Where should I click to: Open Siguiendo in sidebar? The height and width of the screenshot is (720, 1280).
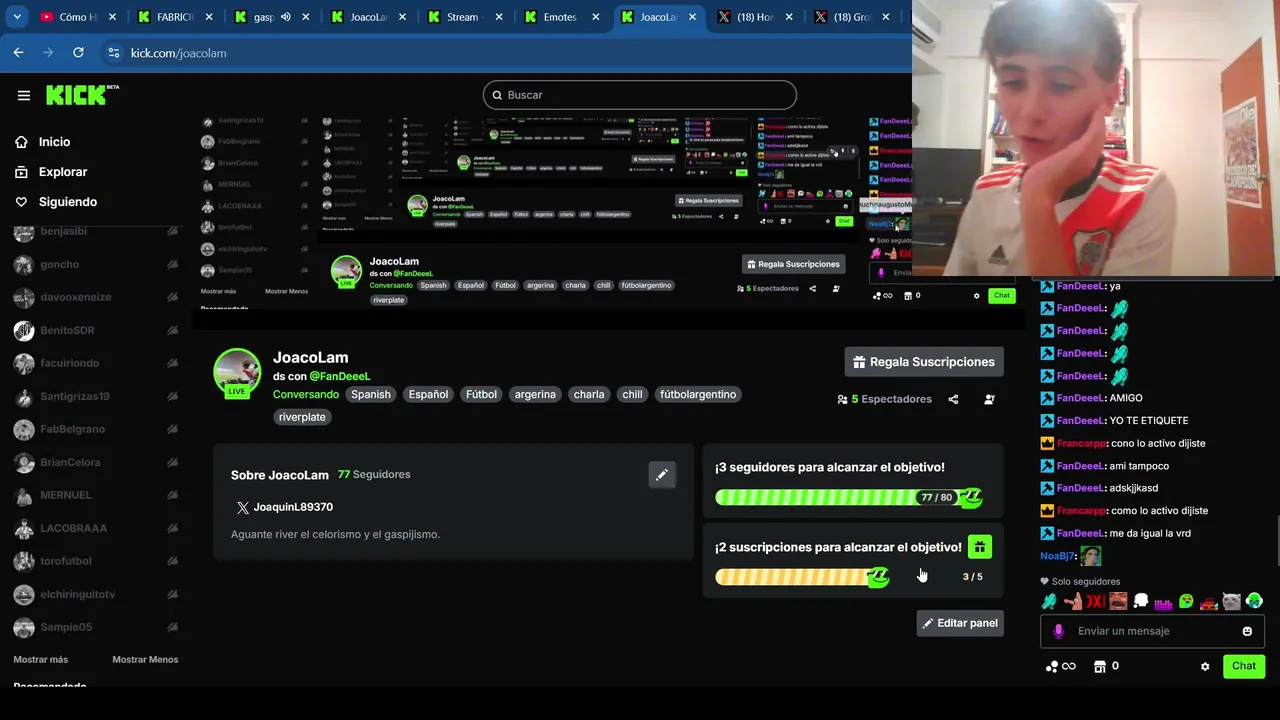[x=67, y=202]
